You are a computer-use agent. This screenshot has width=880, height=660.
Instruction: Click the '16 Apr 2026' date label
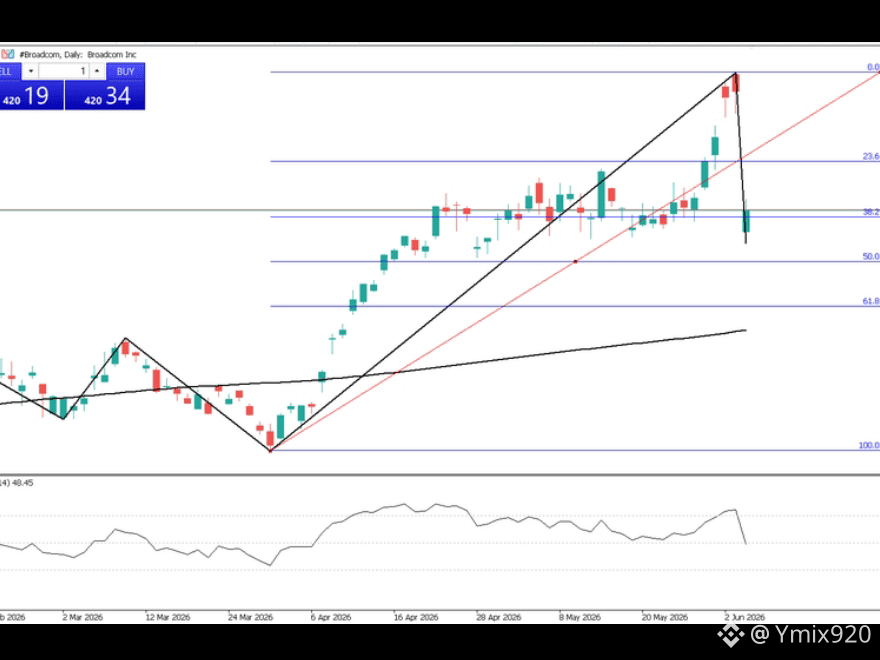(x=416, y=617)
